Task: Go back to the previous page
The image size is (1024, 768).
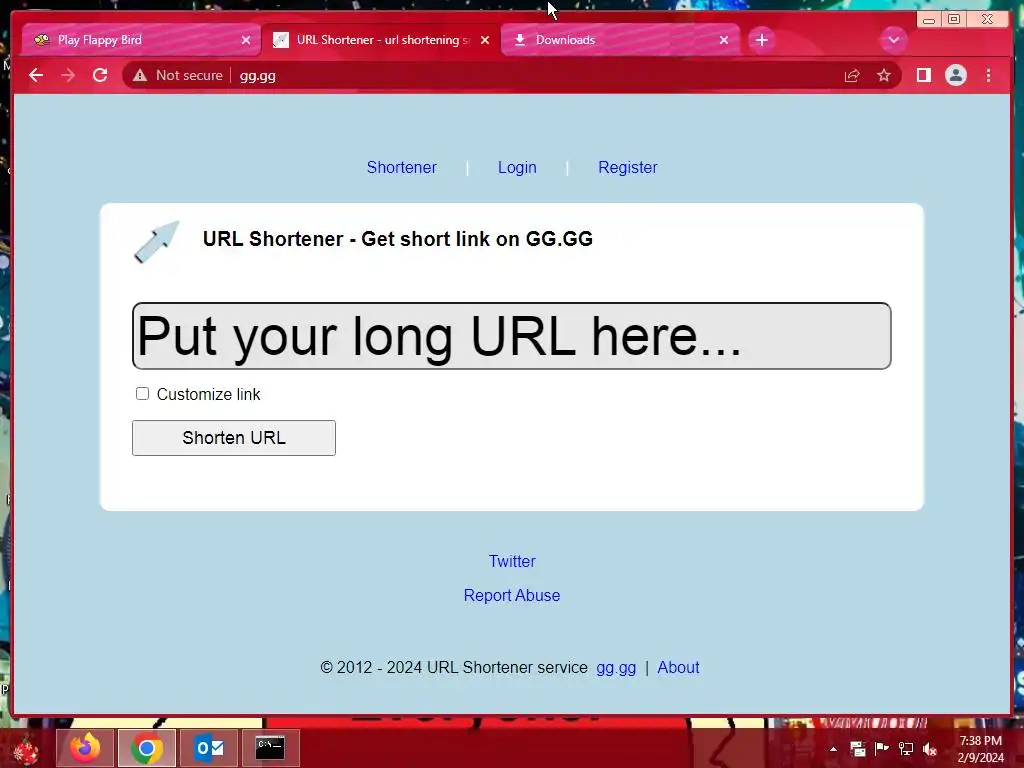Action: pos(36,76)
